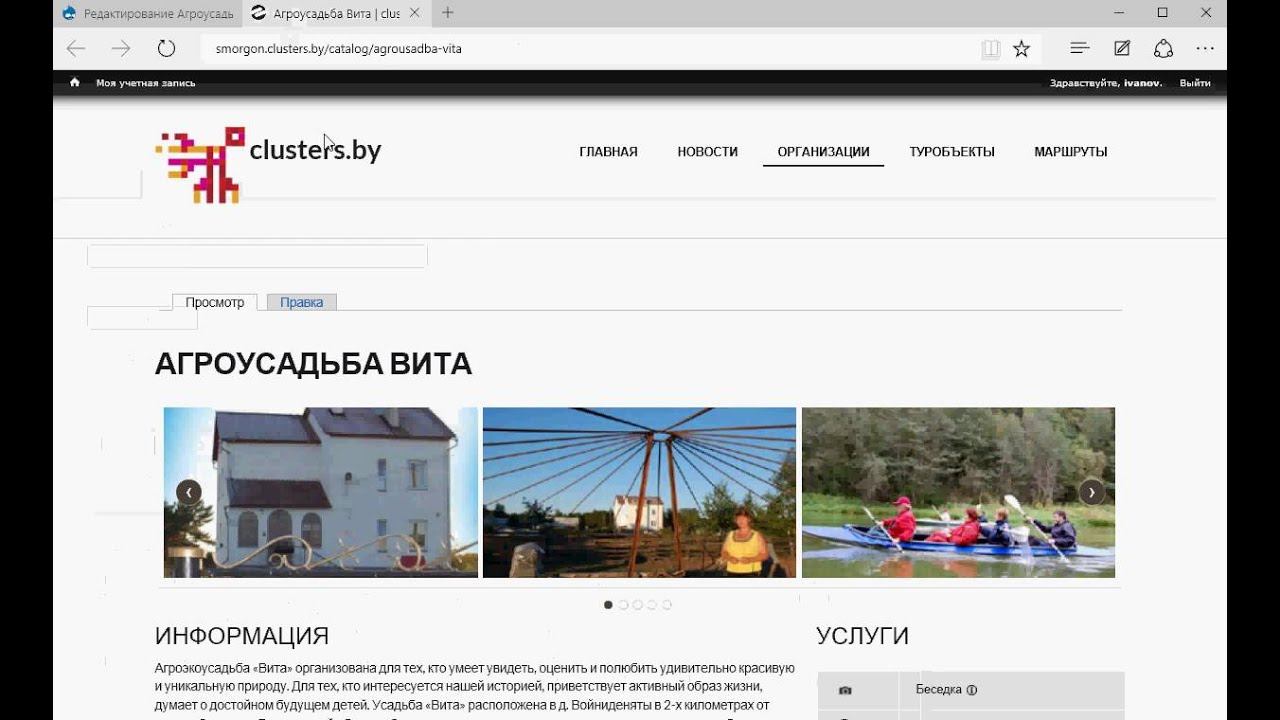Open ОРГАНИЗАЦИИ menu item

tap(823, 152)
